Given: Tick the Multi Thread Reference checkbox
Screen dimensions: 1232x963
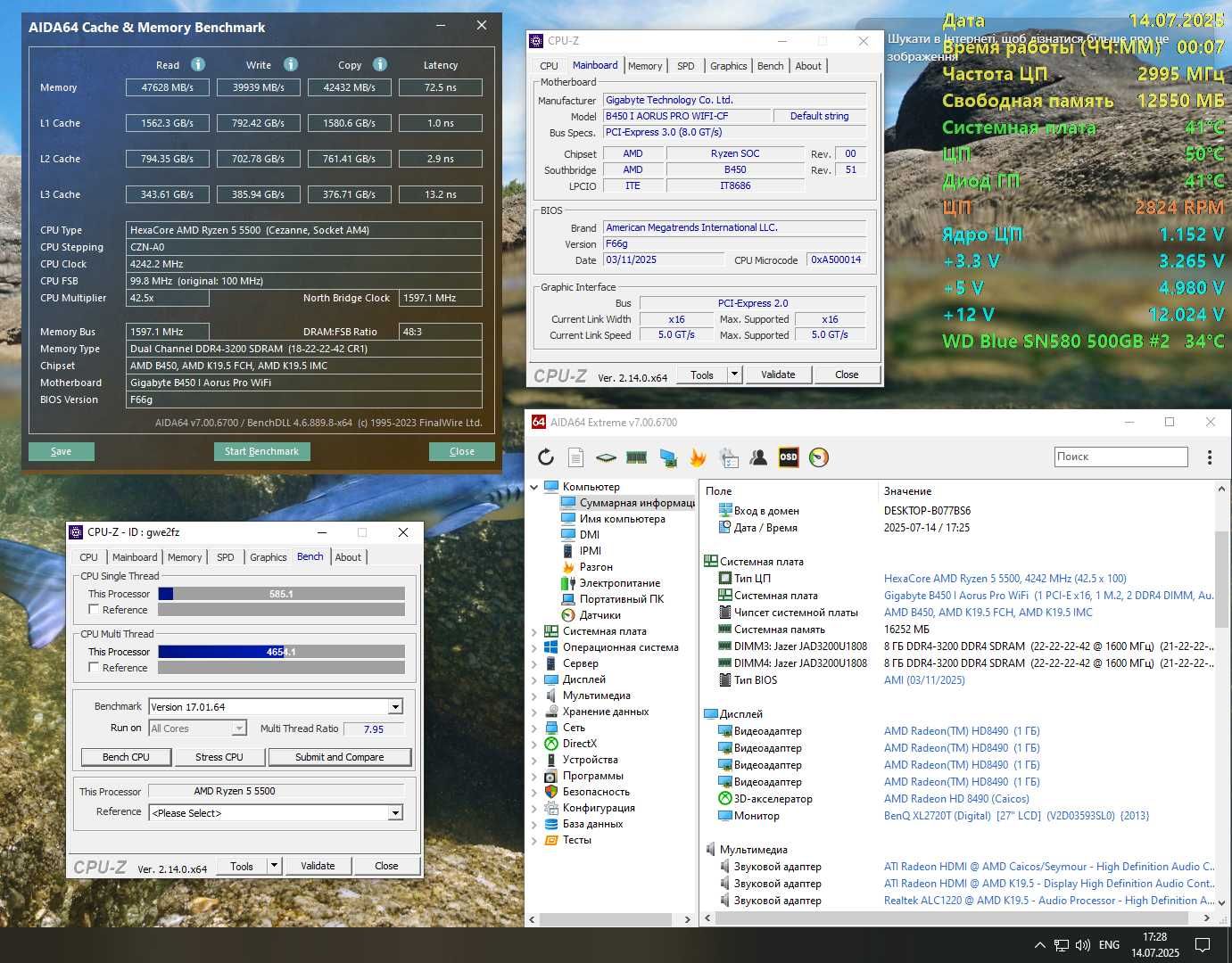Looking at the screenshot, I should pos(94,668).
